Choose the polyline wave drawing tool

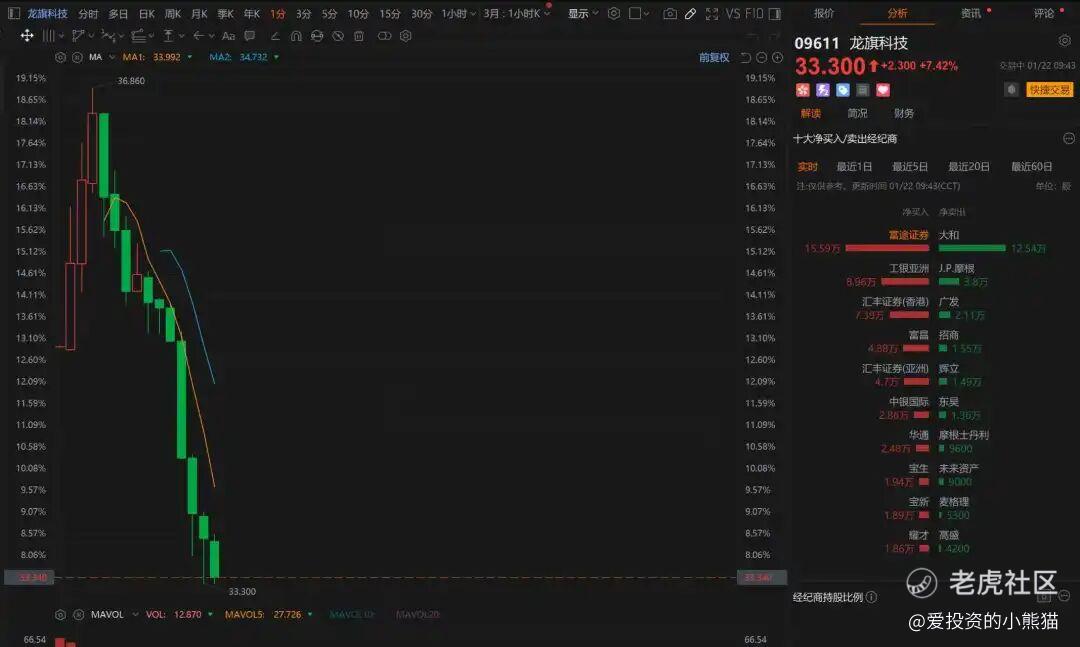107,36
